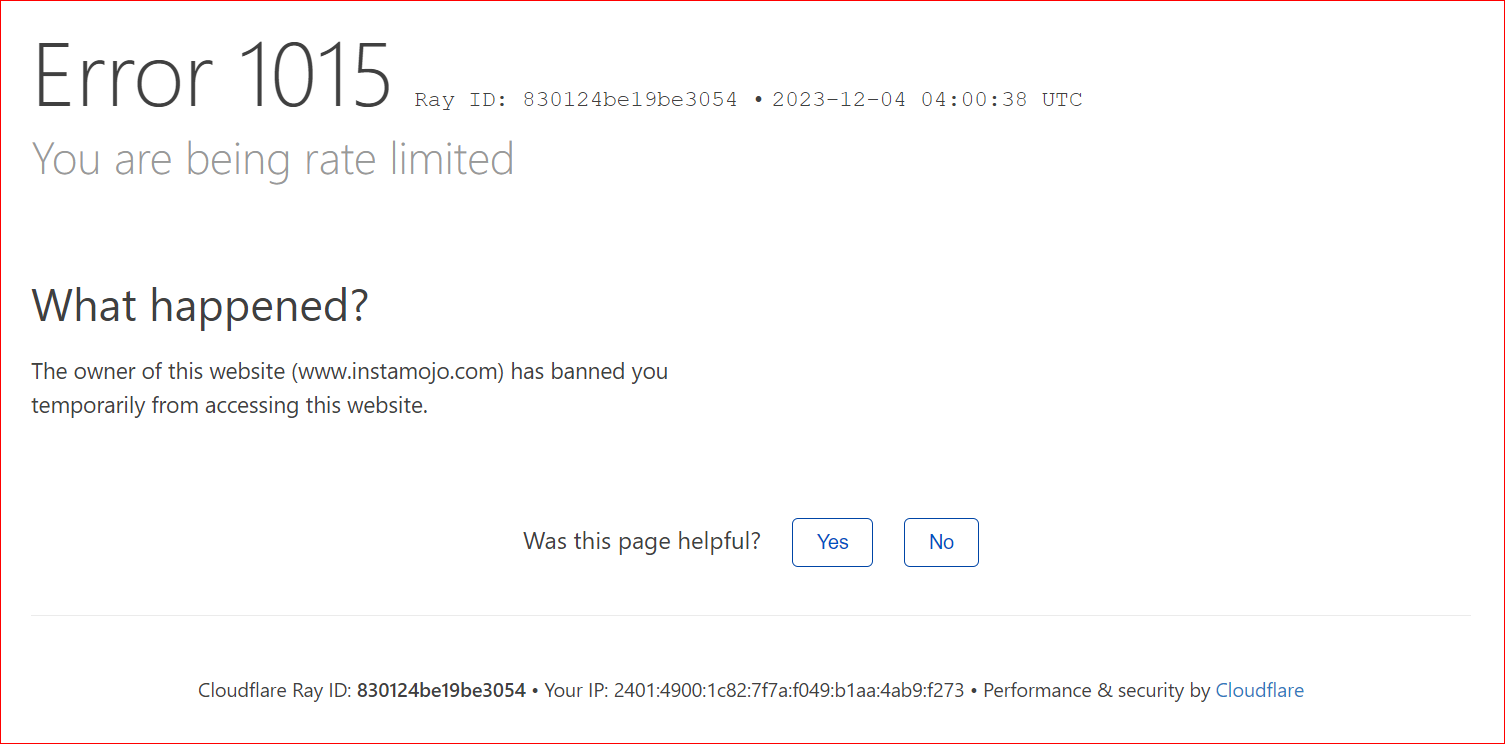The image size is (1505, 744).
Task: Click the Ray ID value beside the heading
Action: 630,100
